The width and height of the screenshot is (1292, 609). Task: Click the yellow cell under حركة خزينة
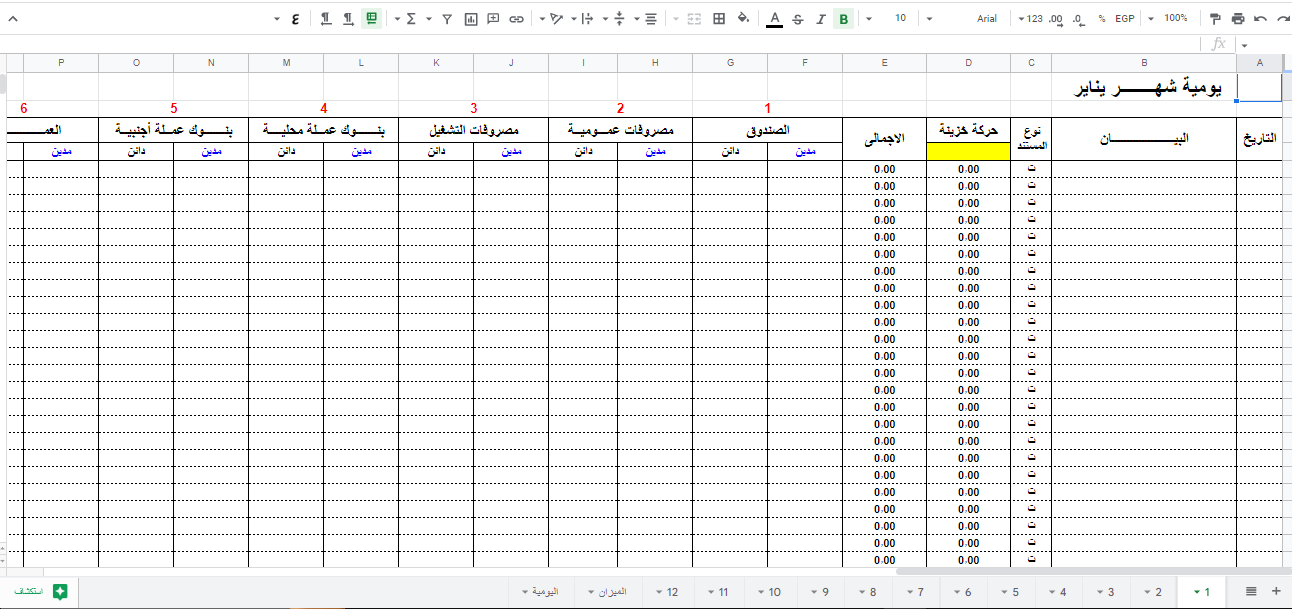(x=968, y=151)
